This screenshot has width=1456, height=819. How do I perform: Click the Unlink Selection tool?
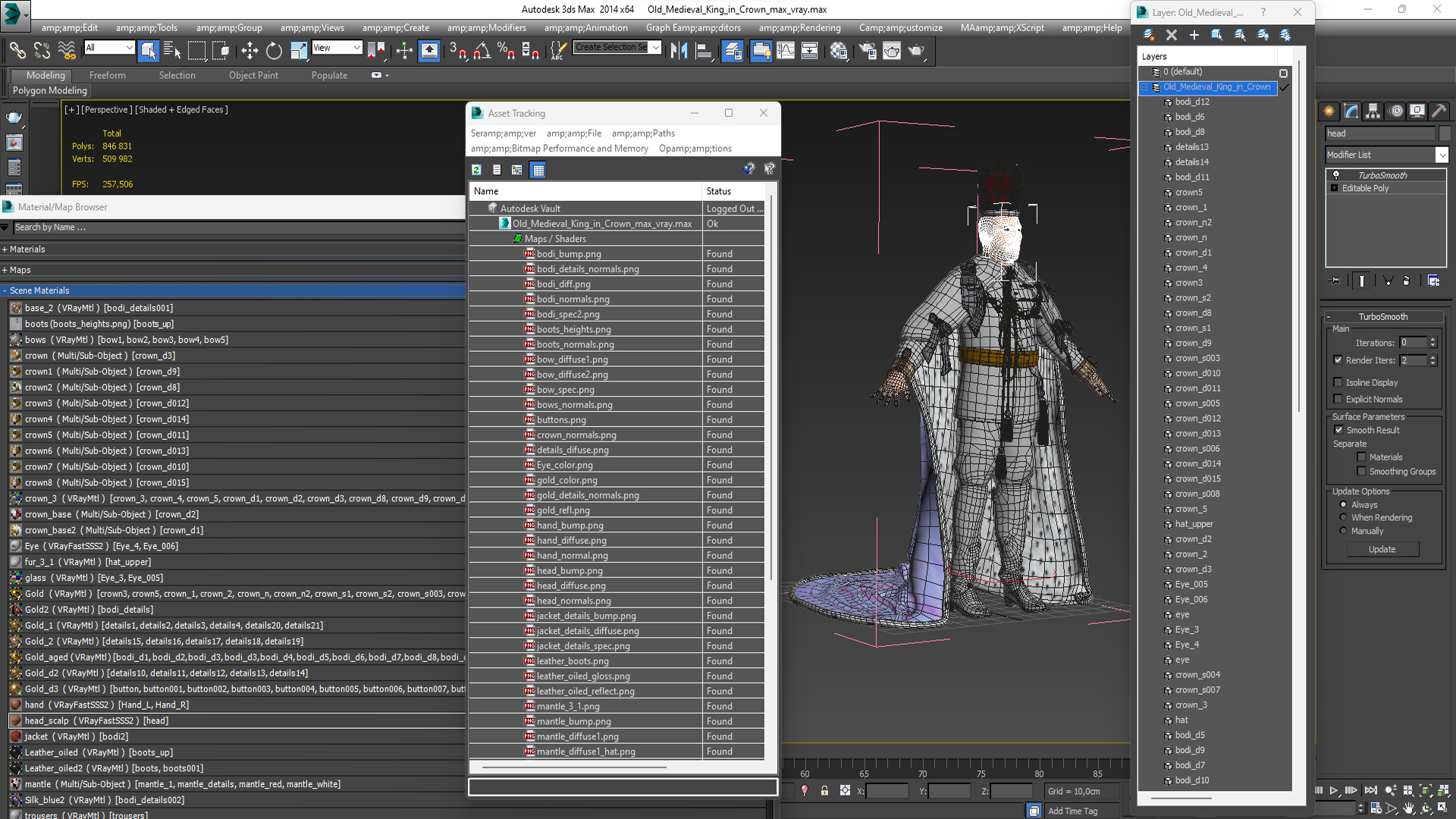[42, 50]
